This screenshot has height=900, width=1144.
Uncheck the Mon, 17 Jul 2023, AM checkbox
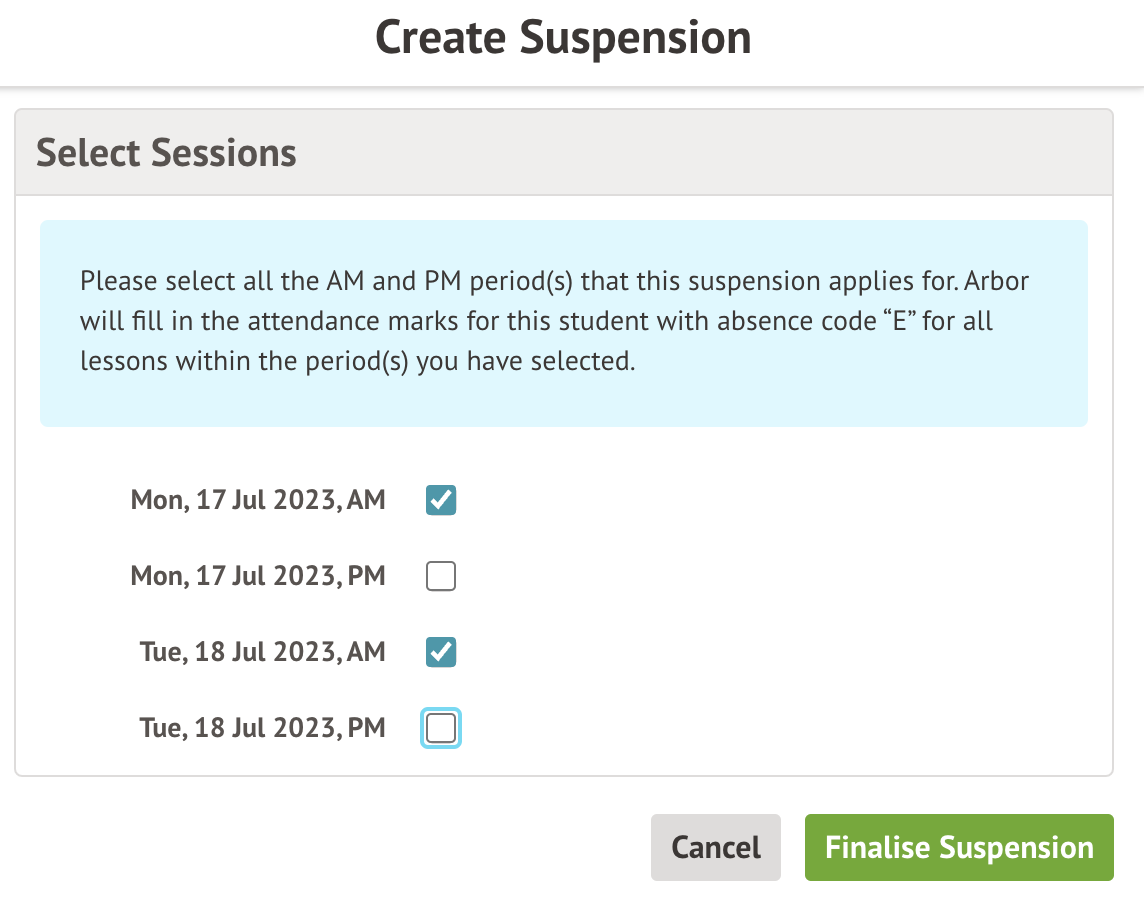coord(441,500)
